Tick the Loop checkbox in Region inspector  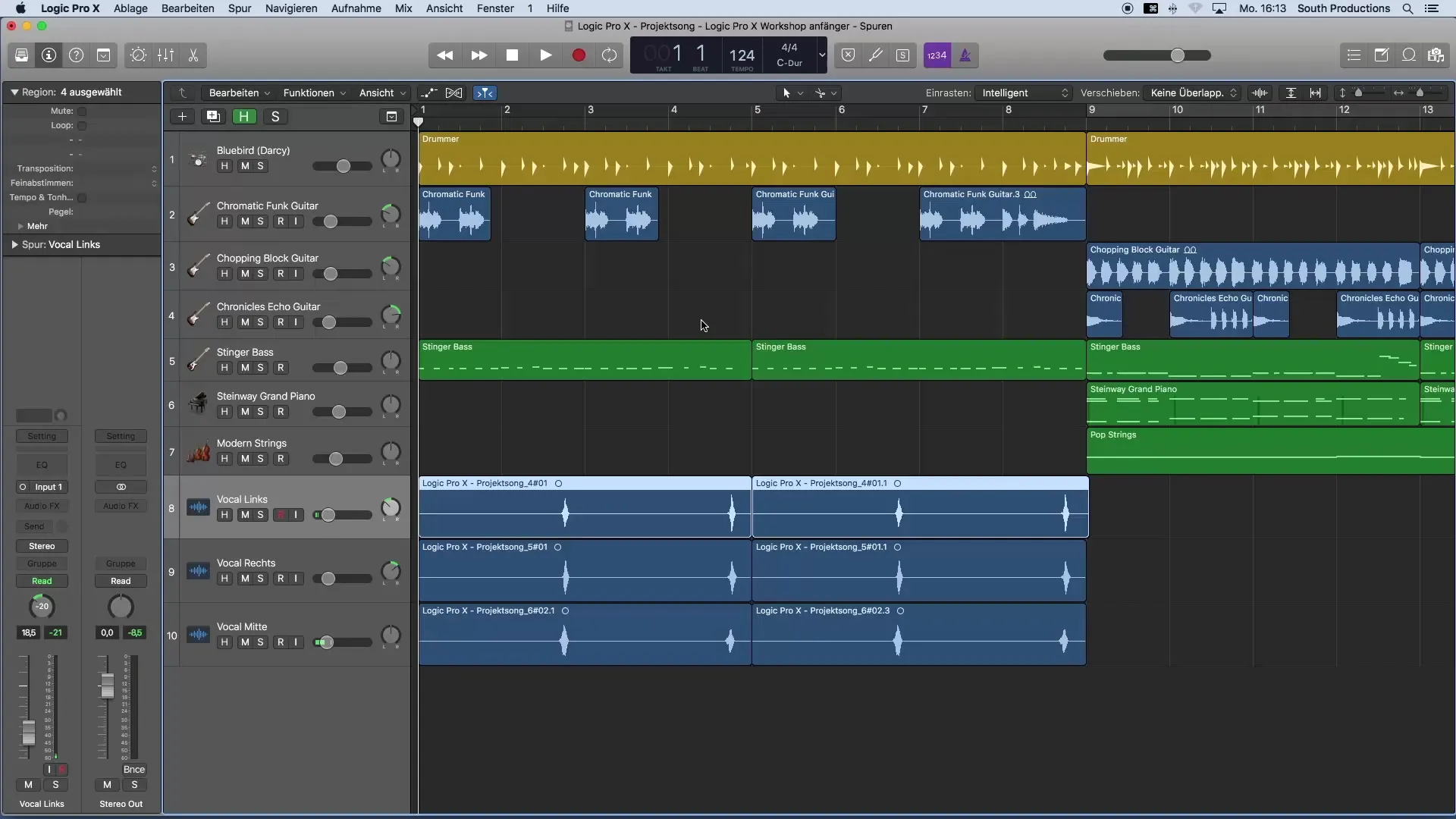coord(82,126)
